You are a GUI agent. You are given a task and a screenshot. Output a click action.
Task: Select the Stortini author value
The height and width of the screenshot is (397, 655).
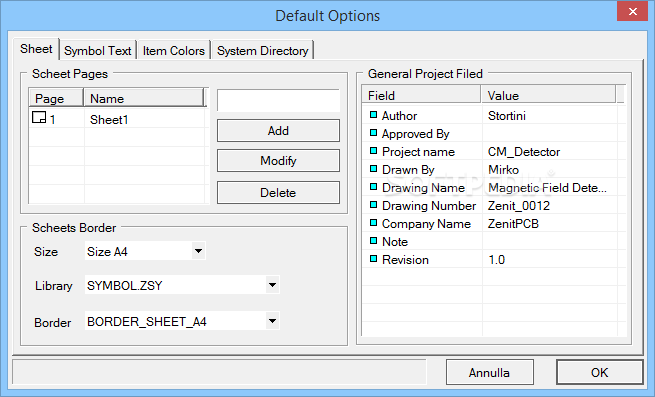(x=507, y=115)
